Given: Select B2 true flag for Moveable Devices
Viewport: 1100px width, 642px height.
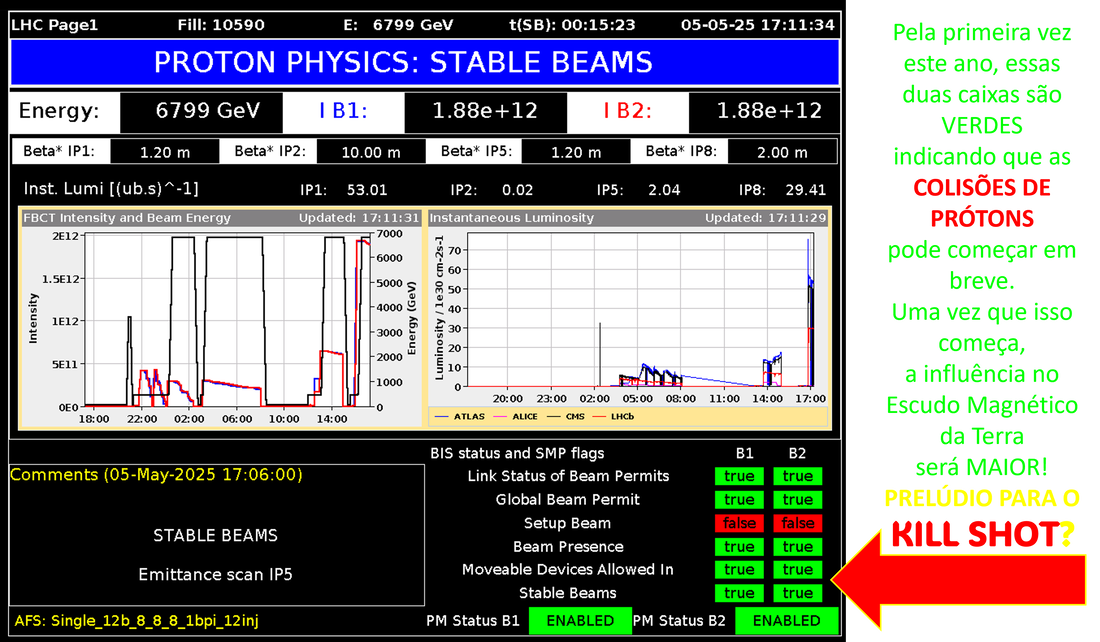Looking at the screenshot, I should [x=798, y=570].
